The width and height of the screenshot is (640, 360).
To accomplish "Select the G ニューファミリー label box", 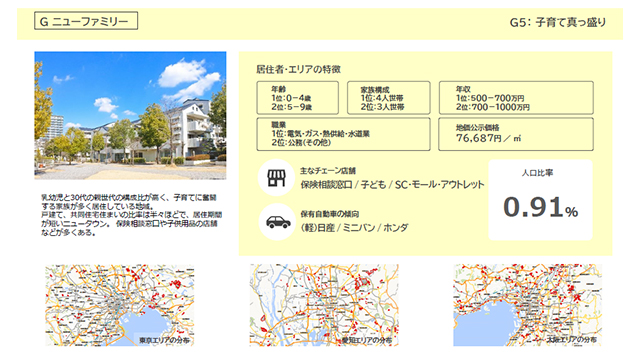I will [86, 21].
